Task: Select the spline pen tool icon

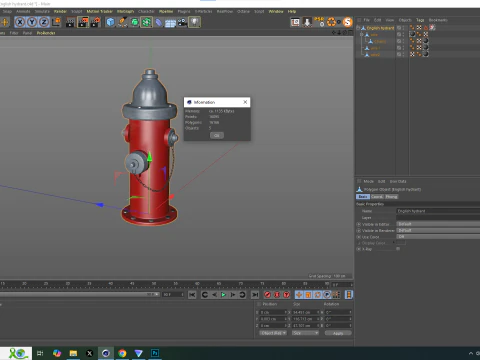Action: click(x=122, y=22)
